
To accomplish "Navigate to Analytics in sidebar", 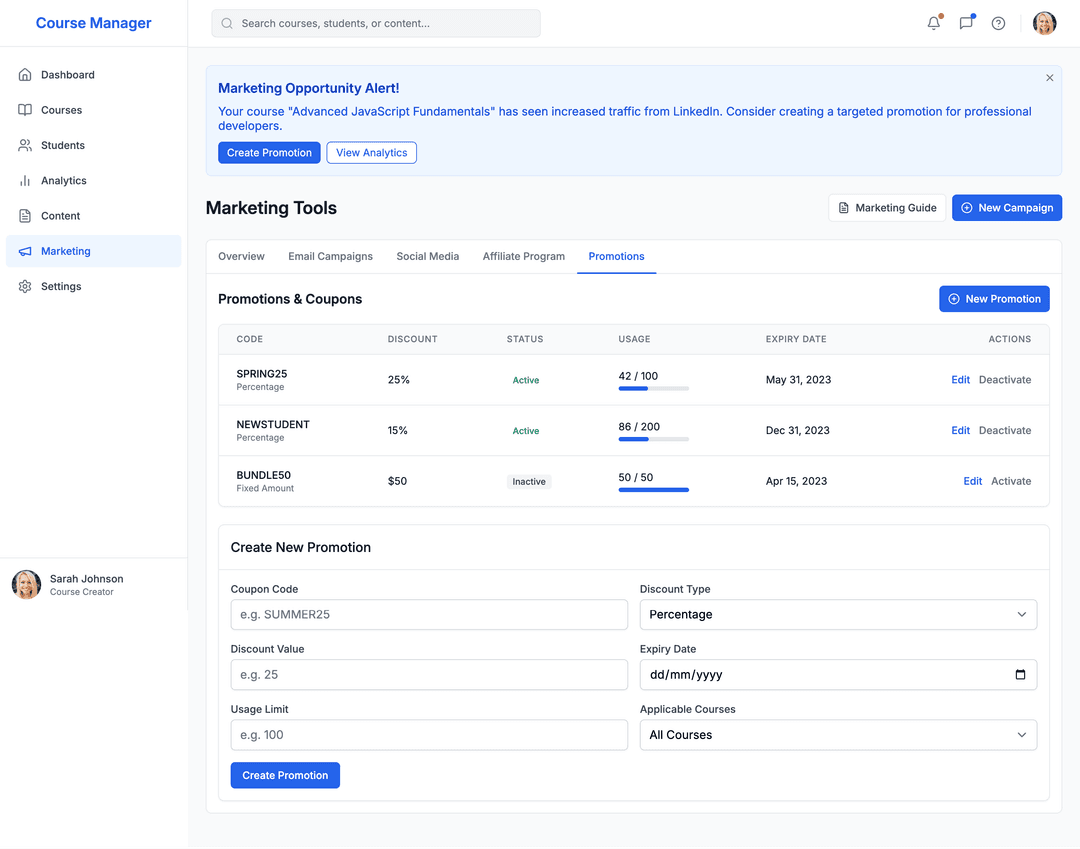I will click(x=63, y=181).
